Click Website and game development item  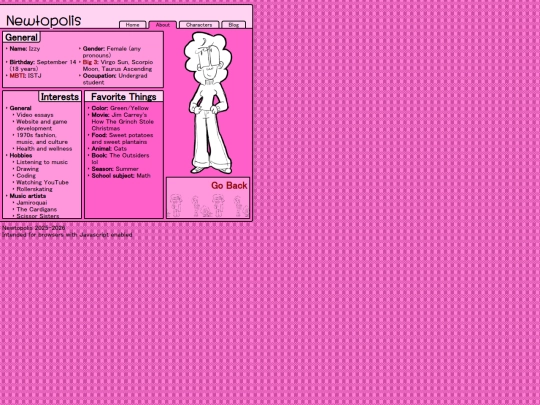(x=42, y=125)
